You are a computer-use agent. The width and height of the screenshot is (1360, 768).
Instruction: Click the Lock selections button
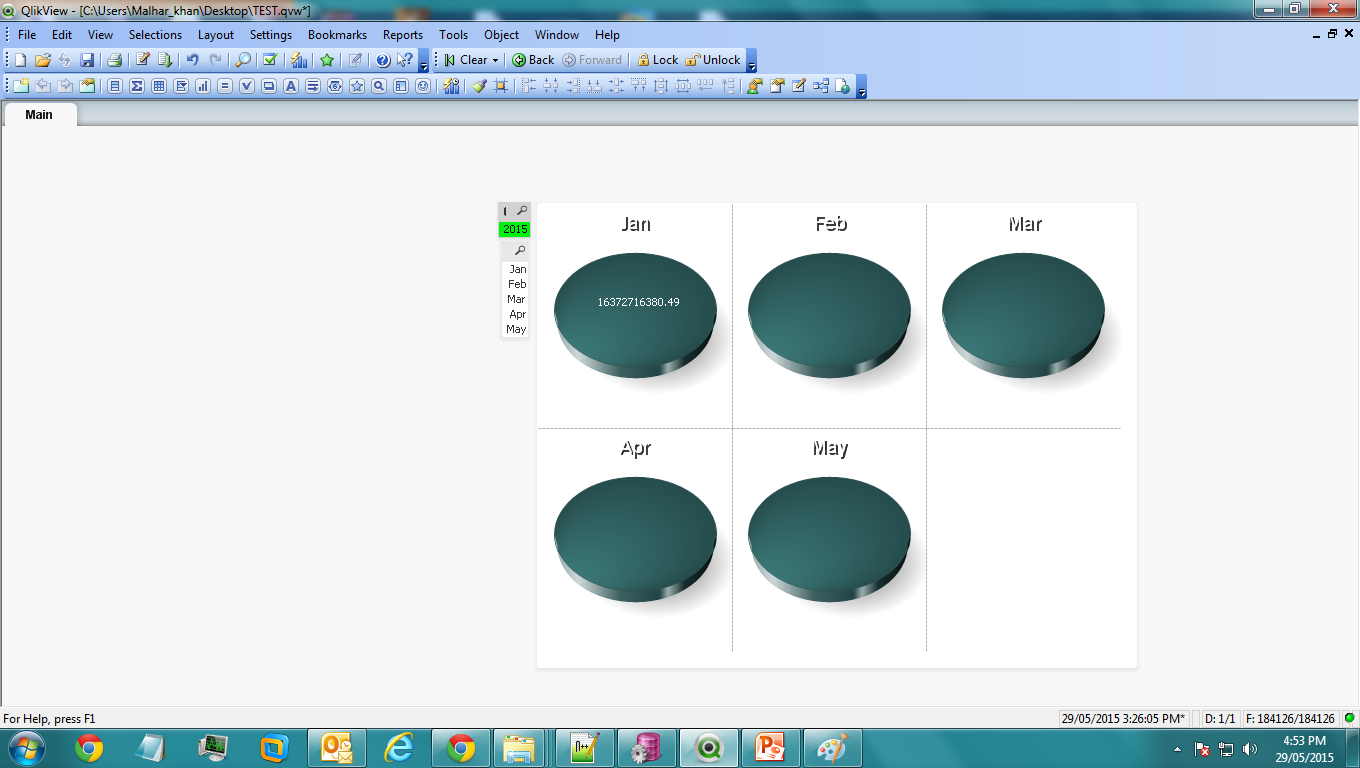pos(657,60)
